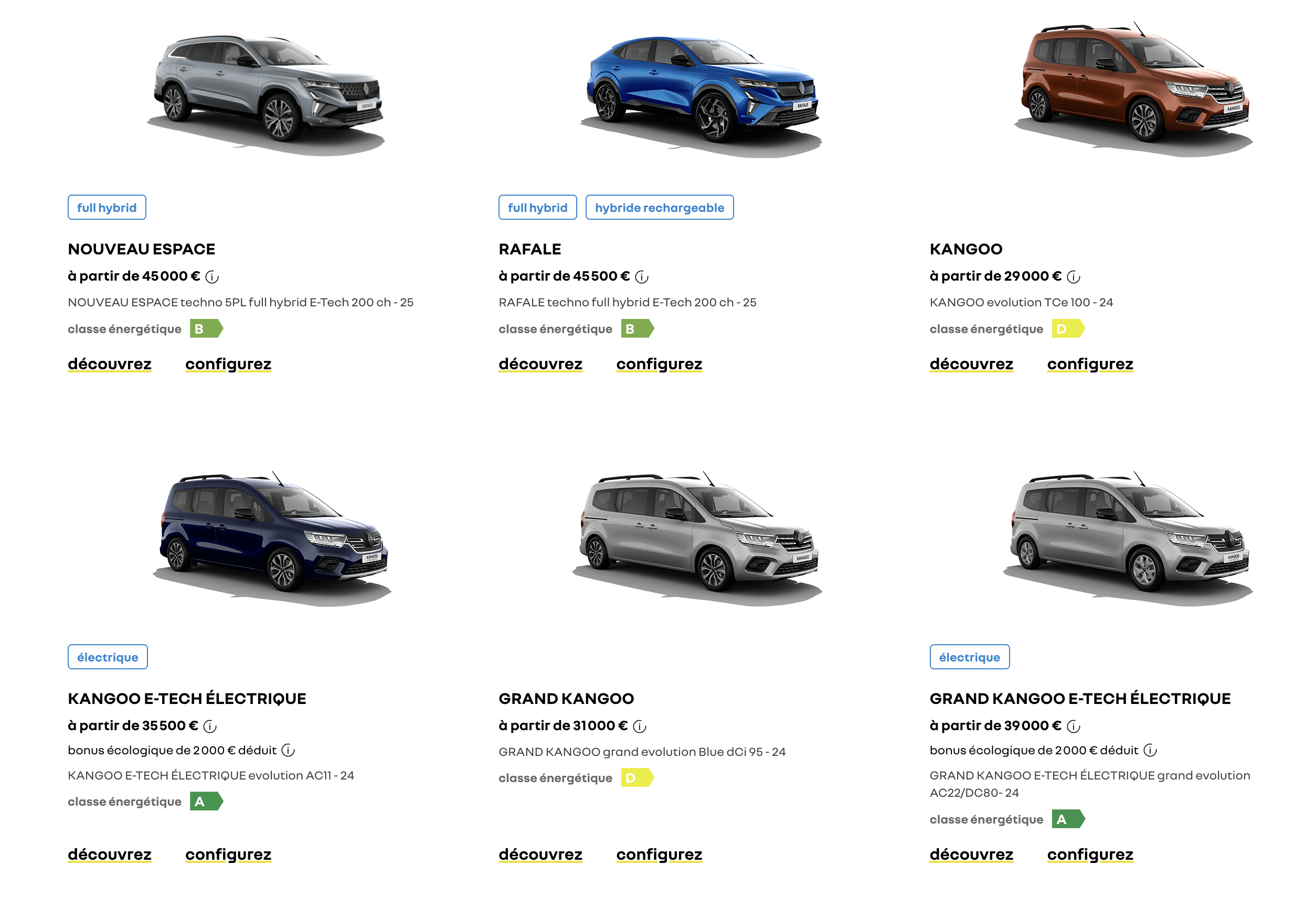
Task: Follow the configurez link under Rafale
Action: pos(659,364)
